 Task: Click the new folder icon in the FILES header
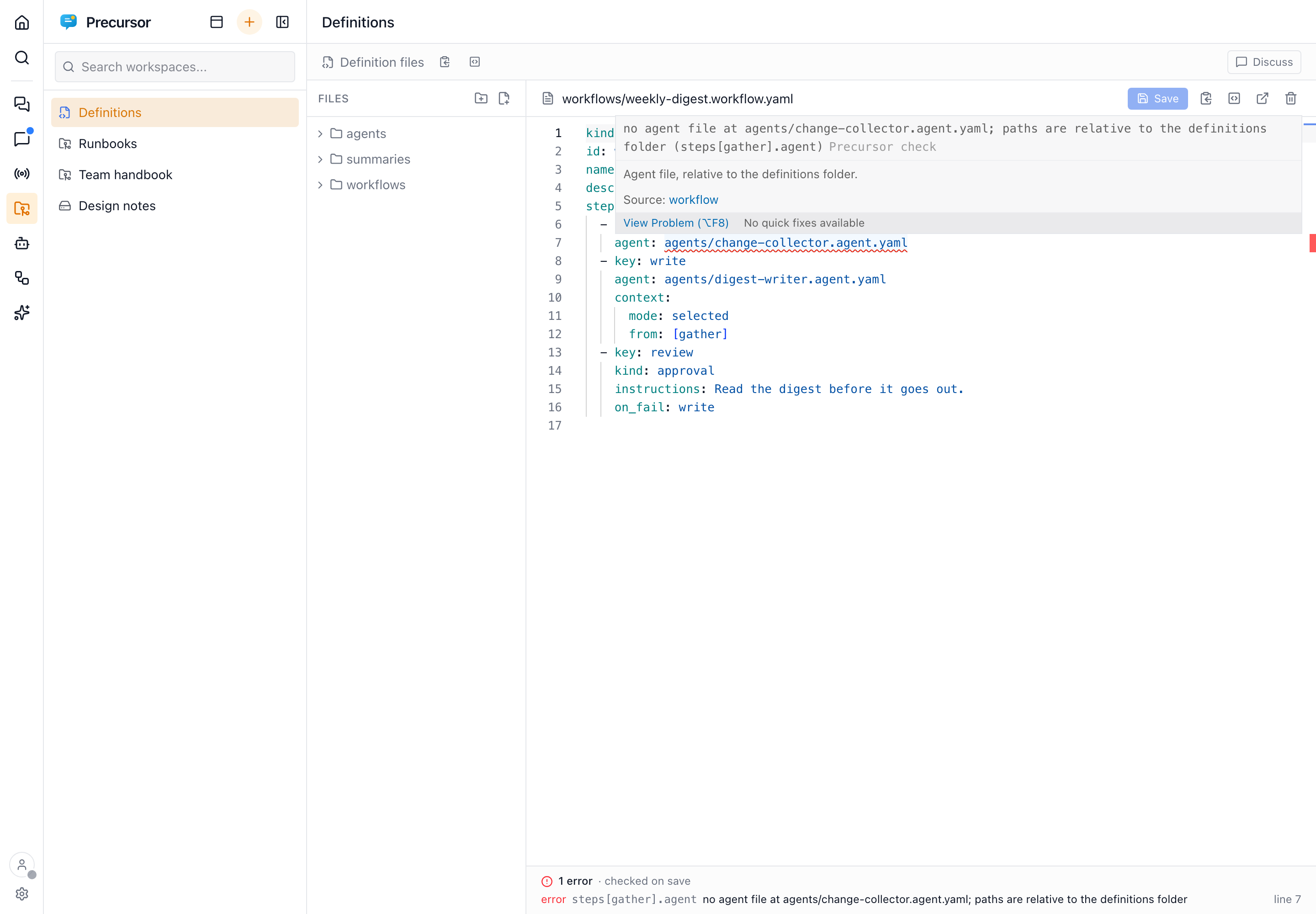(x=481, y=99)
